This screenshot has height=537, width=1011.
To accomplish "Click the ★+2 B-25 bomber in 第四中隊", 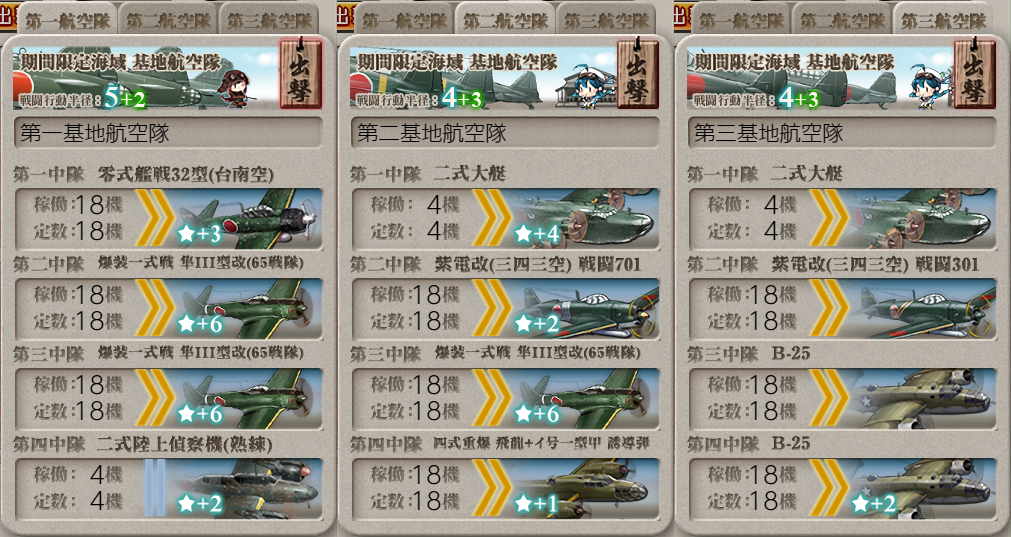I will tap(922, 488).
